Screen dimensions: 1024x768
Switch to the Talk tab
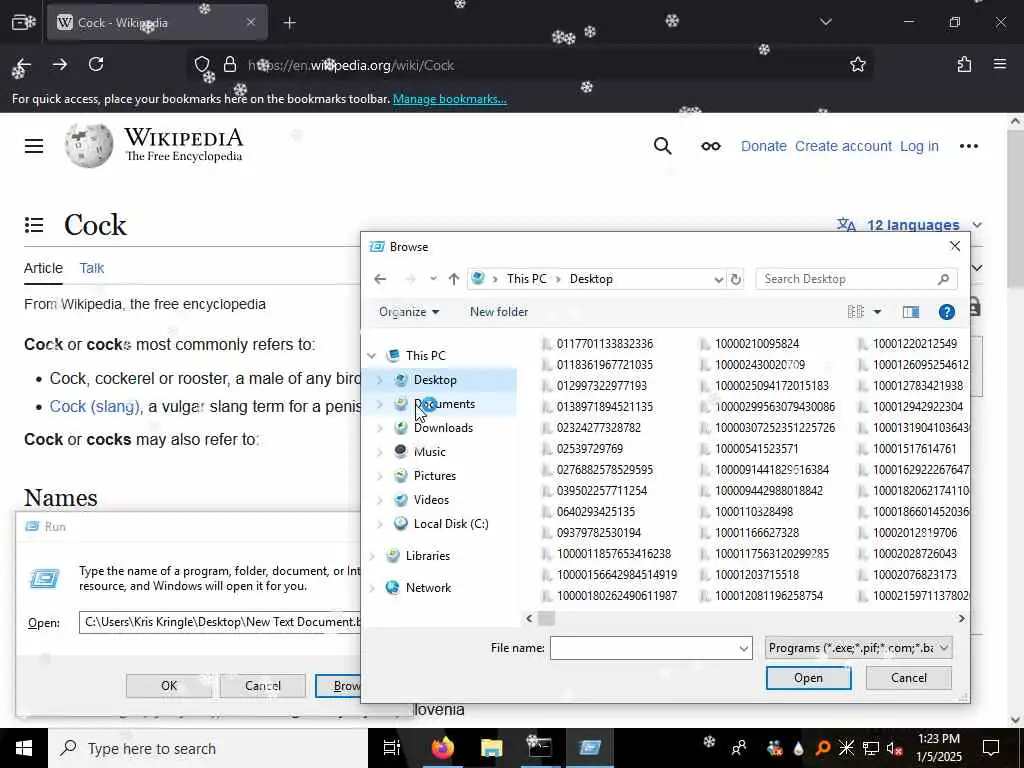(91, 268)
